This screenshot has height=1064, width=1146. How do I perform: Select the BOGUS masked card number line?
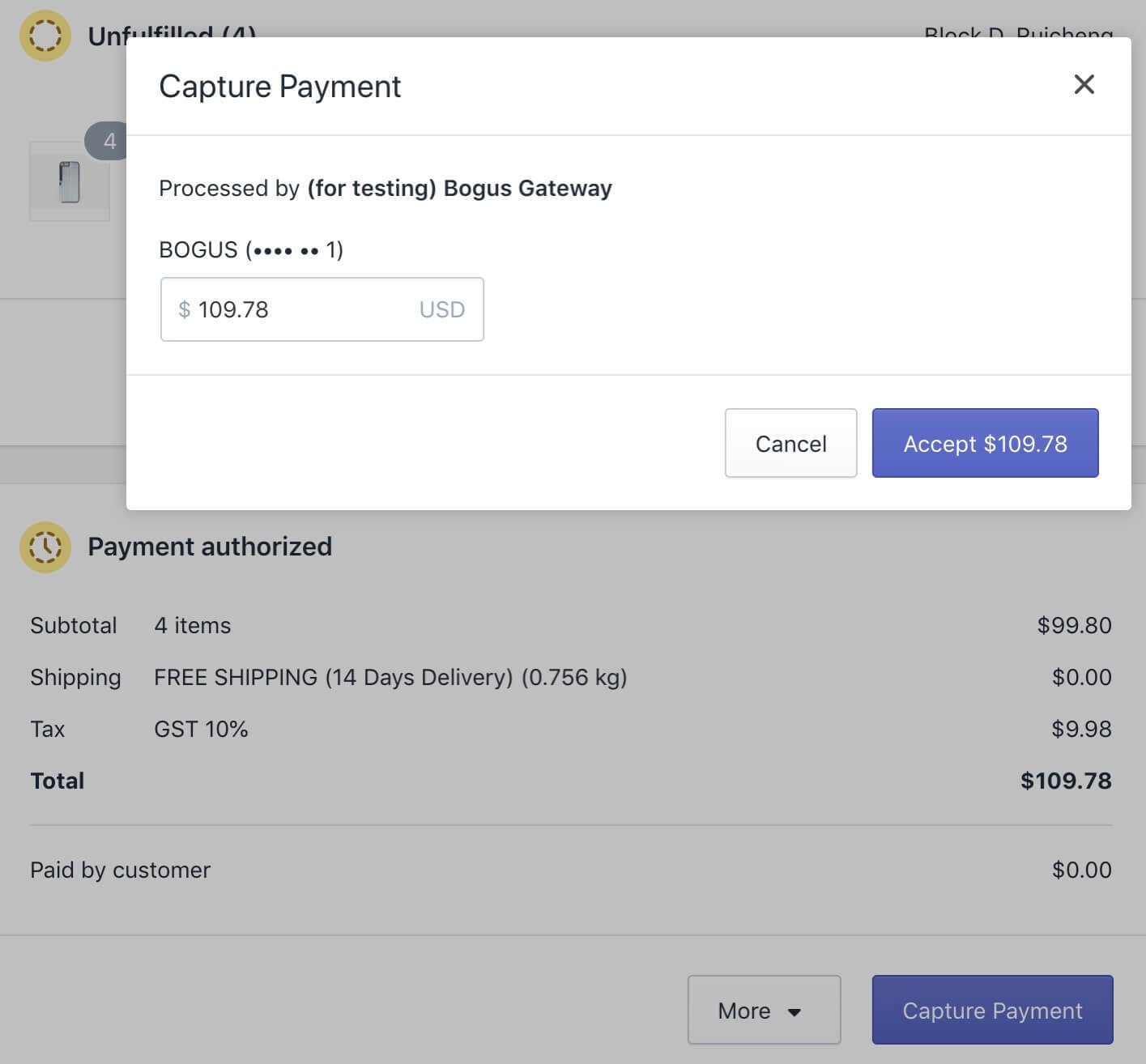click(251, 249)
